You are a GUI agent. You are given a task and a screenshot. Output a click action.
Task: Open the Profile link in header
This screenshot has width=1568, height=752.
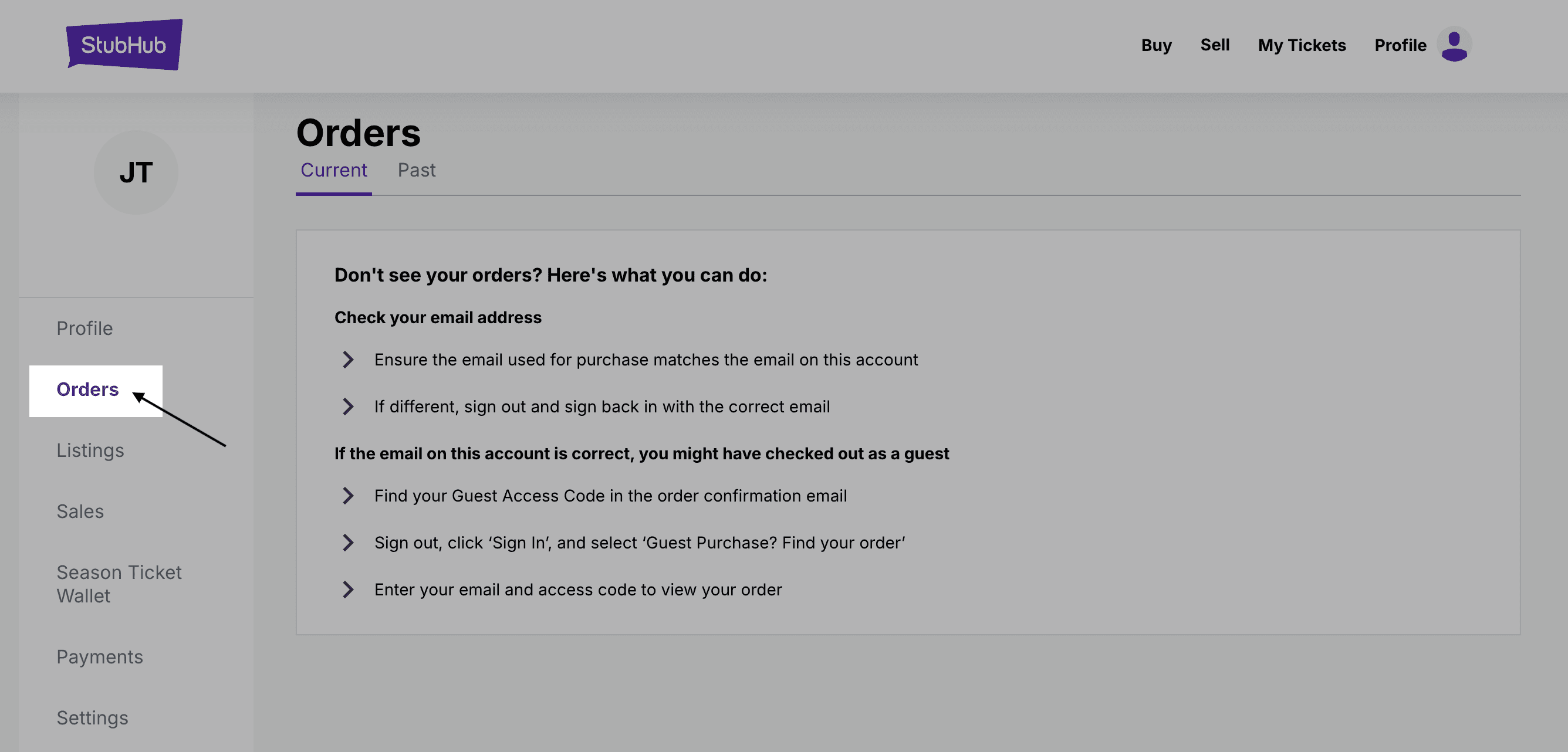1400,45
